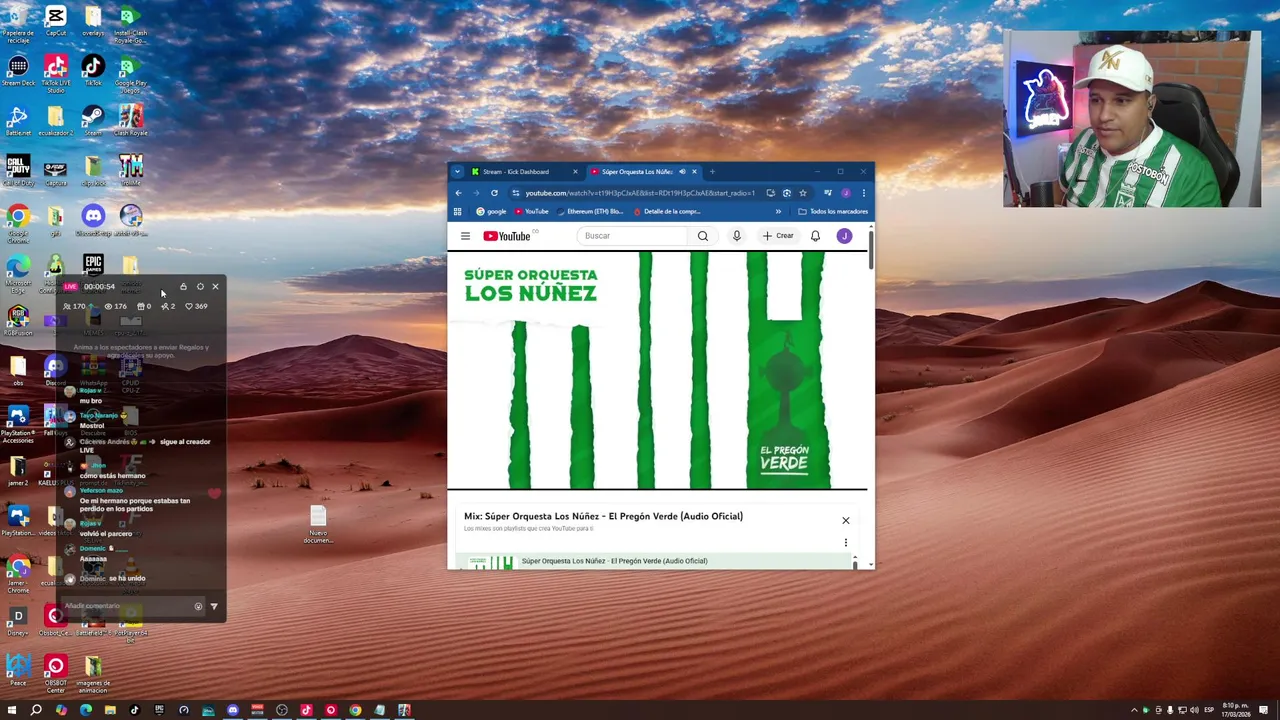This screenshot has height=720, width=1280.
Task: Click the Crear button on YouTube
Action: pos(778,236)
